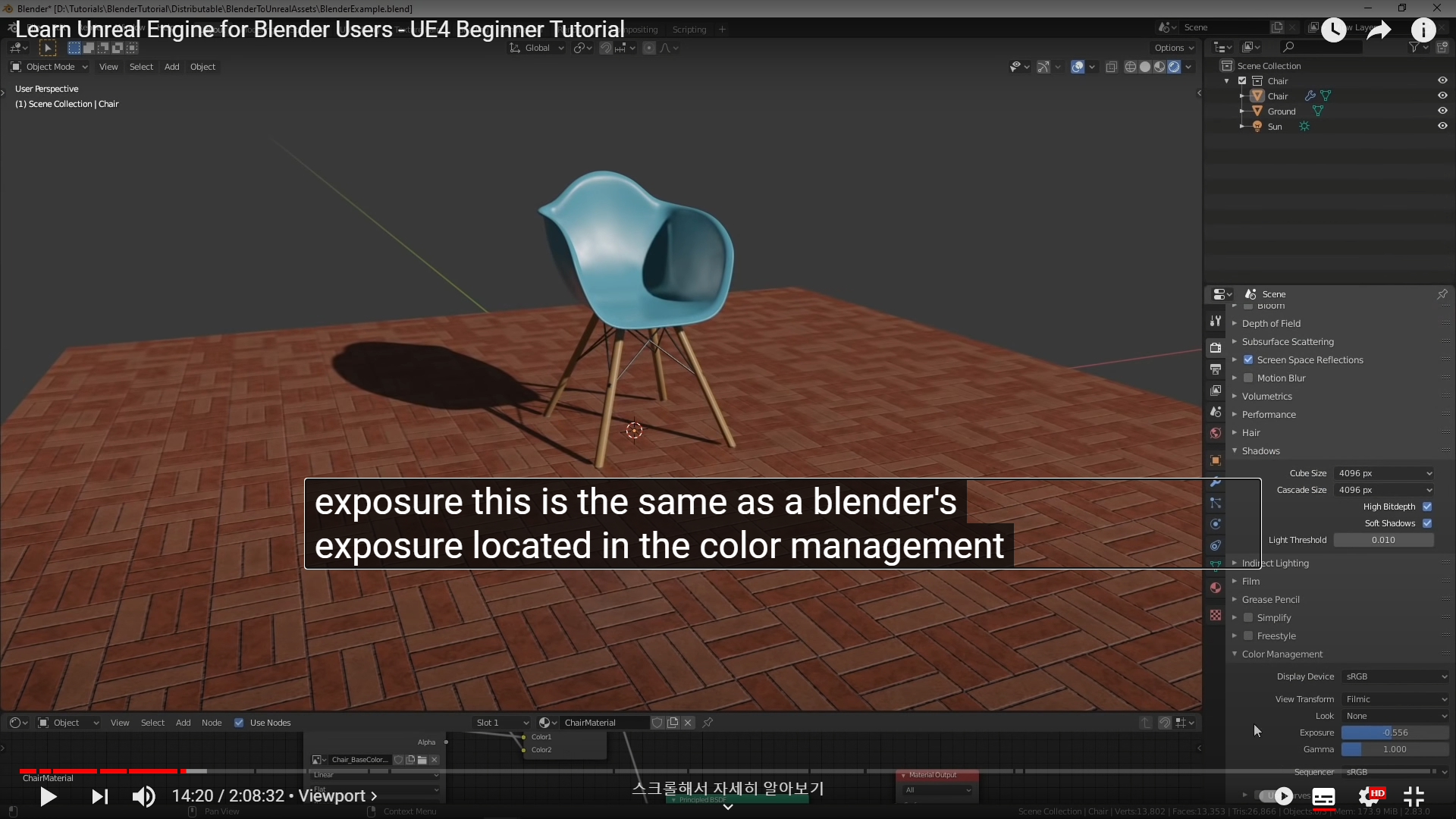Open the Render properties tab icon
The height and width of the screenshot is (819, 1456).
click(x=1216, y=348)
